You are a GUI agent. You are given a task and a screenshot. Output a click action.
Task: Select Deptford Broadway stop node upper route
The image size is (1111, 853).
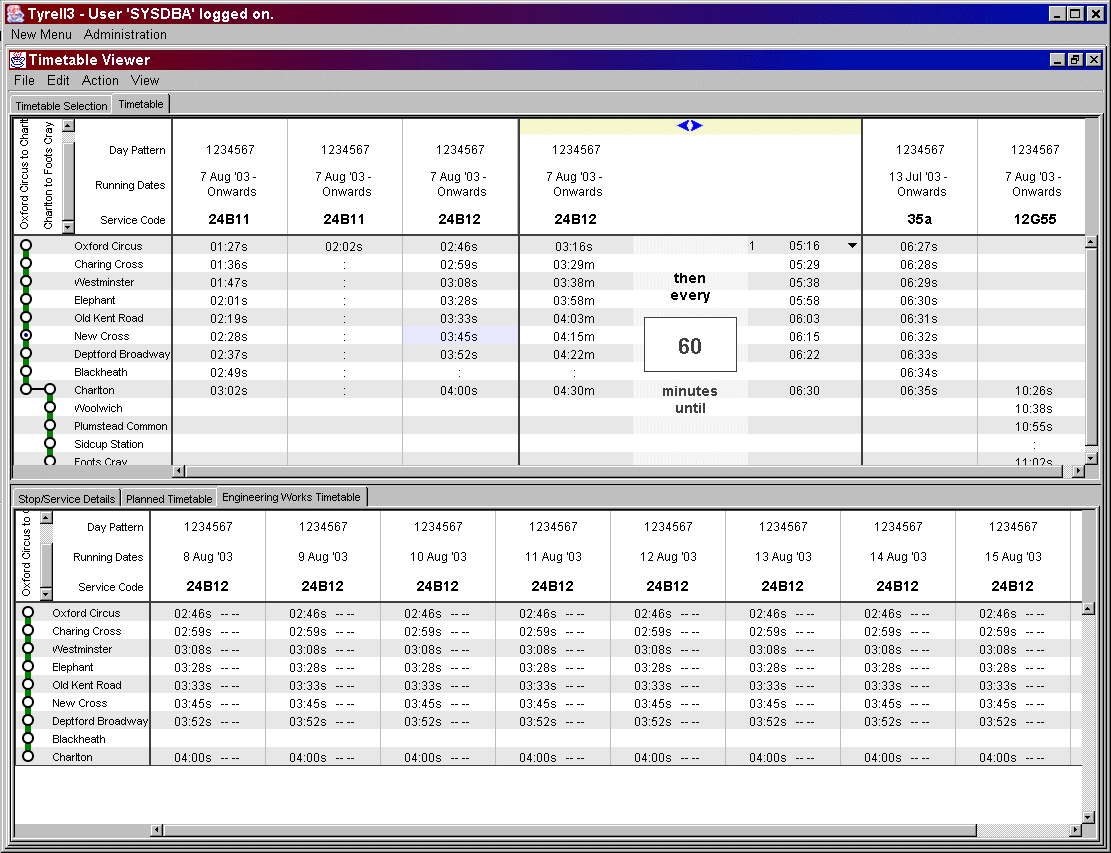click(x=26, y=353)
